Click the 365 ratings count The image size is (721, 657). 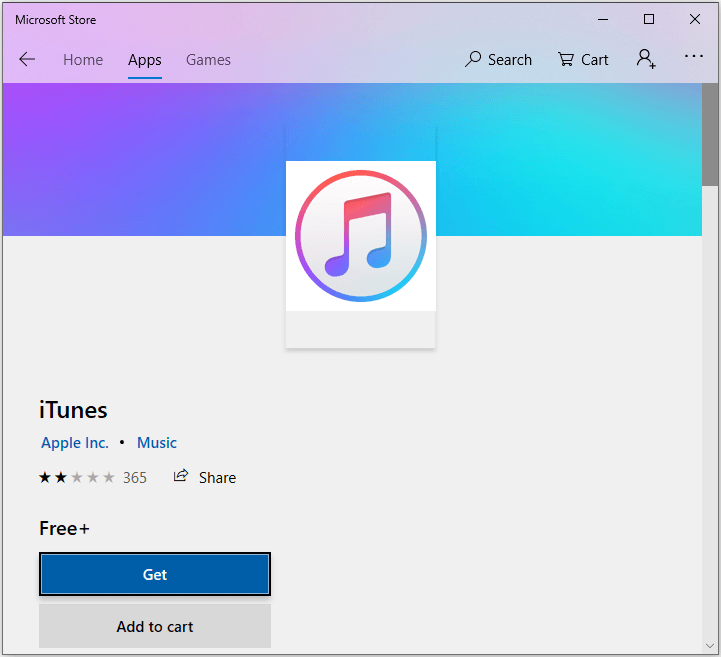click(135, 478)
